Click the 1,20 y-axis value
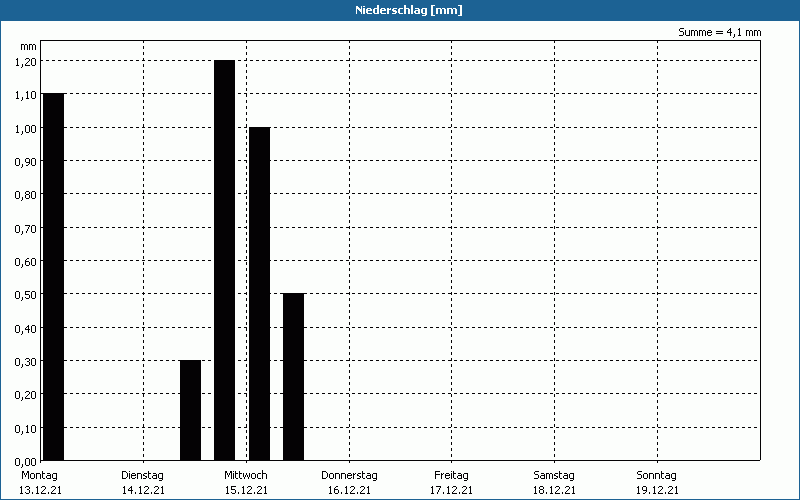 25,61
